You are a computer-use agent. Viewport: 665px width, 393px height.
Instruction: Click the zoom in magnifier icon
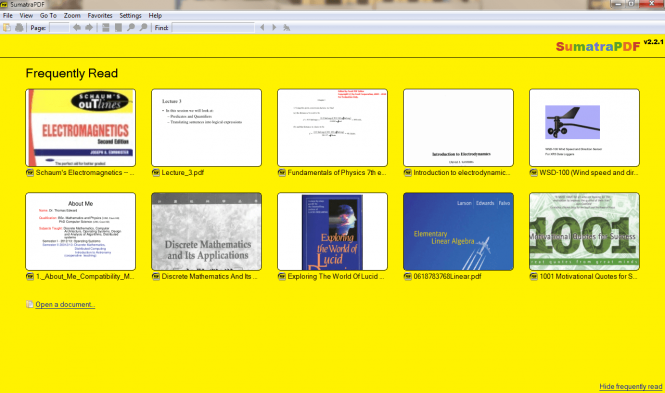143,28
